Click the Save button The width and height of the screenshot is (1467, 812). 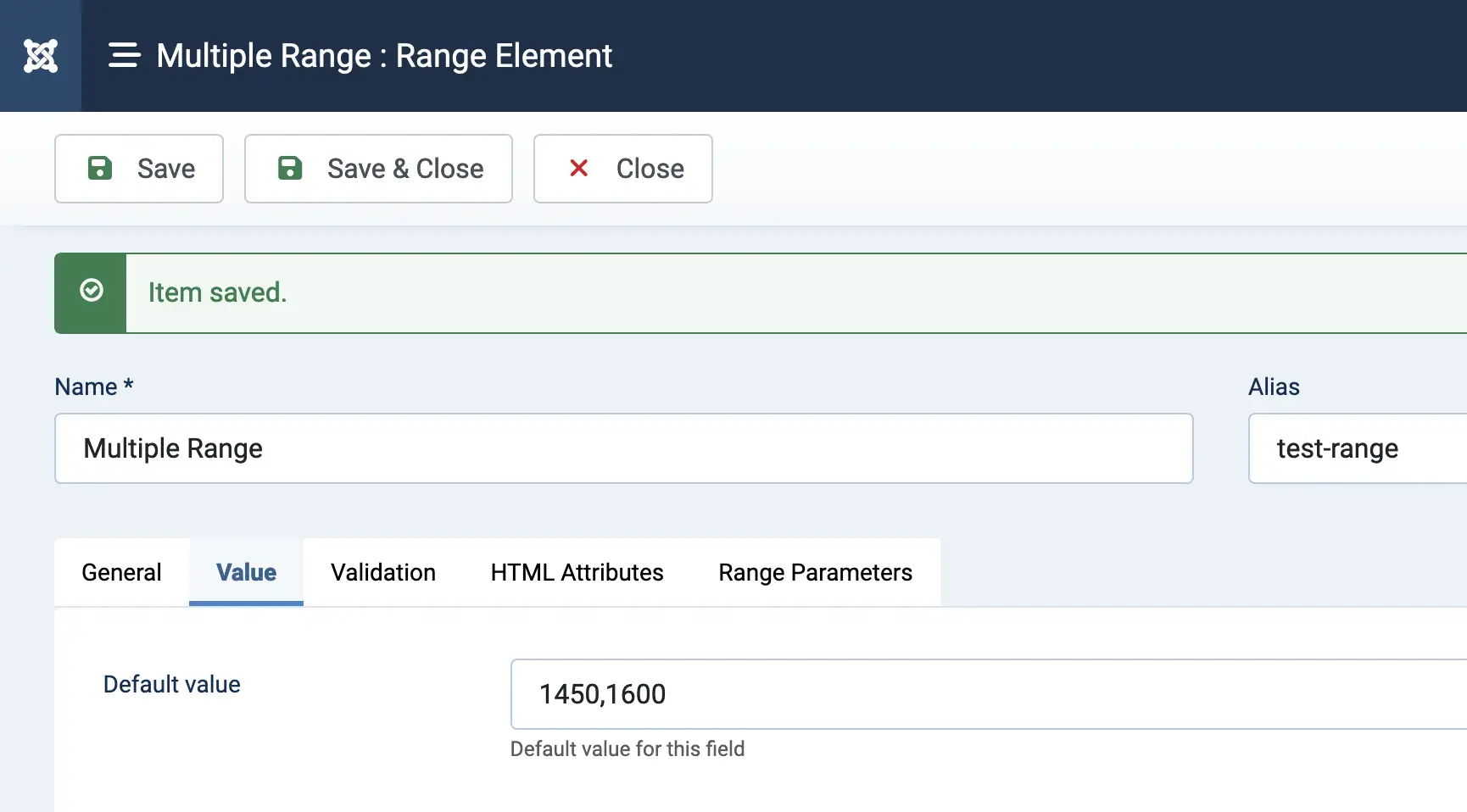139,169
